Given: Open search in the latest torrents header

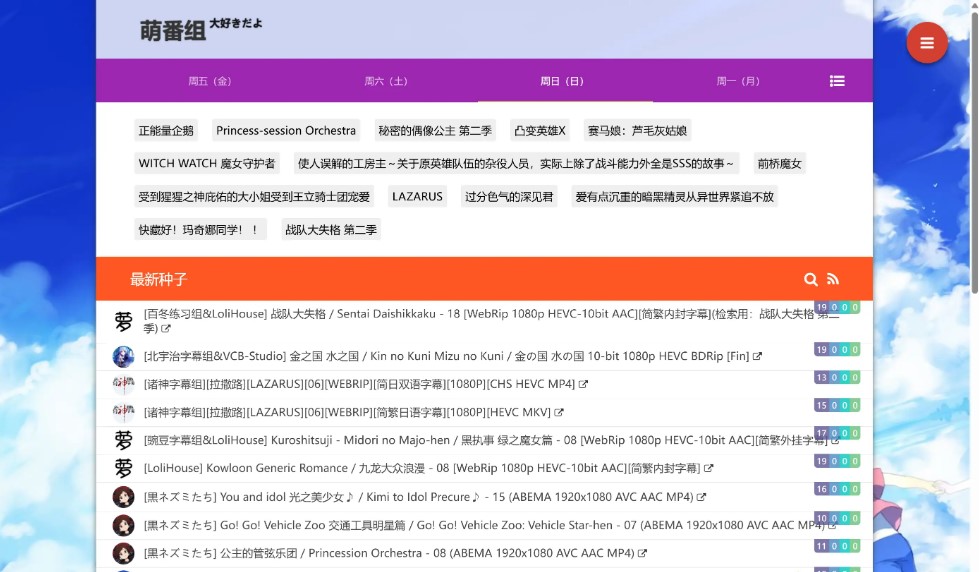Looking at the screenshot, I should pyautogui.click(x=810, y=280).
